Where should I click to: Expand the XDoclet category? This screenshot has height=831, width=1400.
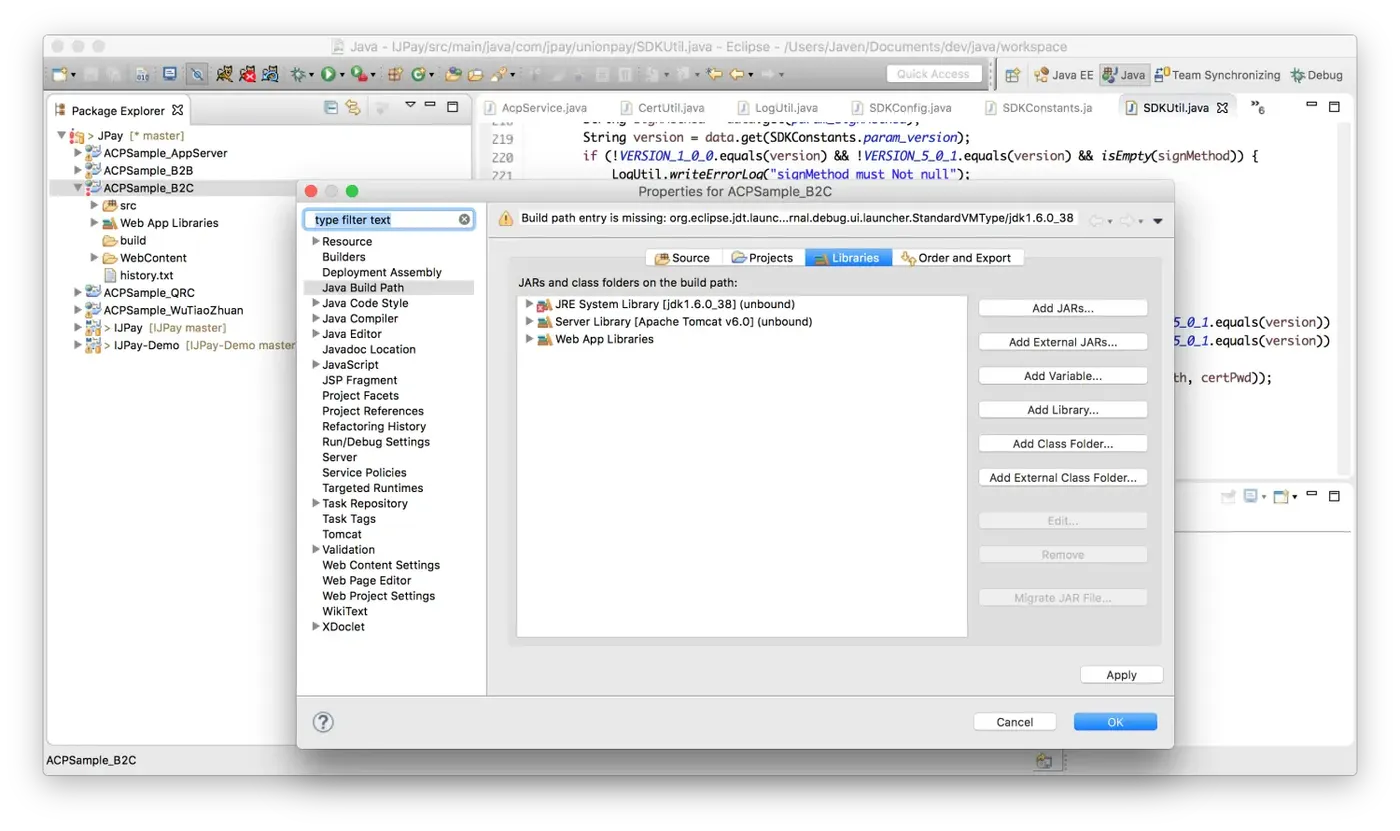316,627
